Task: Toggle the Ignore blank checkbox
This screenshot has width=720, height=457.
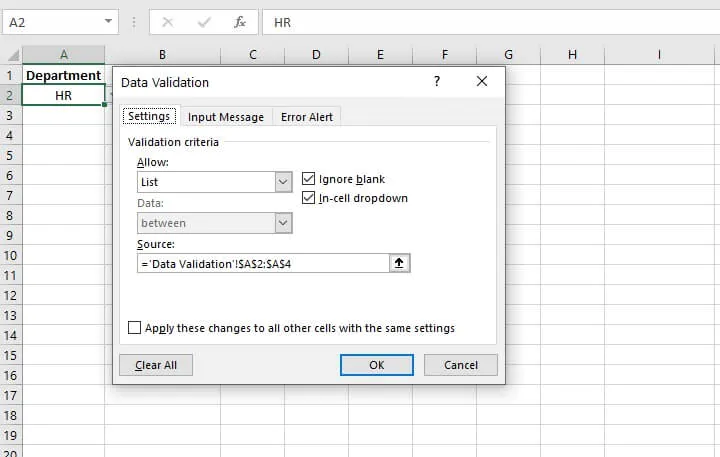Action: (309, 178)
